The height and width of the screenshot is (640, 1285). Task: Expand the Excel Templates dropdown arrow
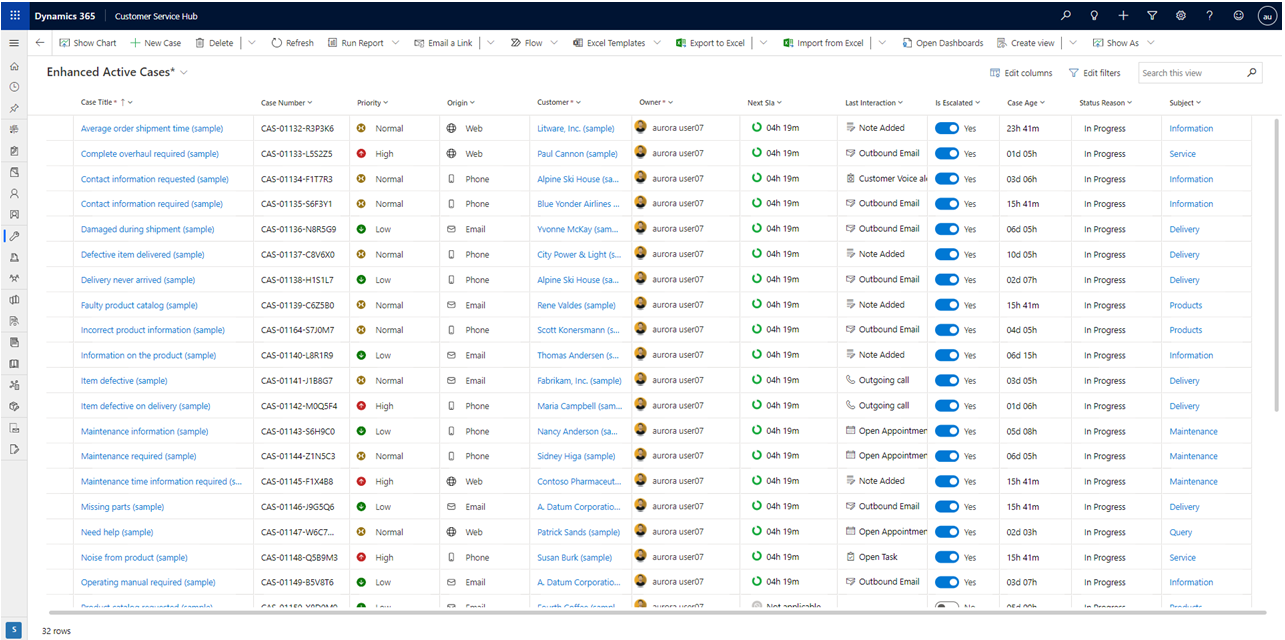click(656, 43)
